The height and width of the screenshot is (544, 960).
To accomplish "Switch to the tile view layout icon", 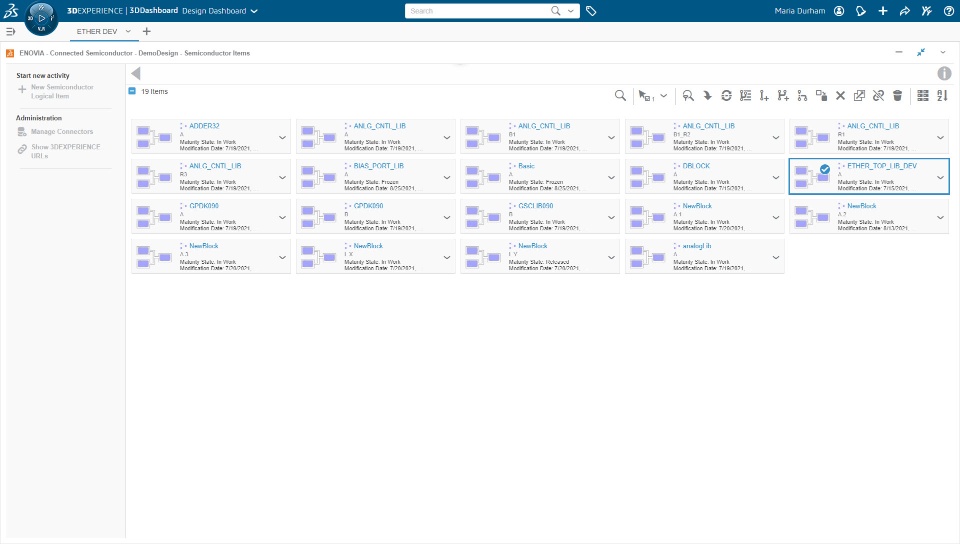I will pos(923,95).
